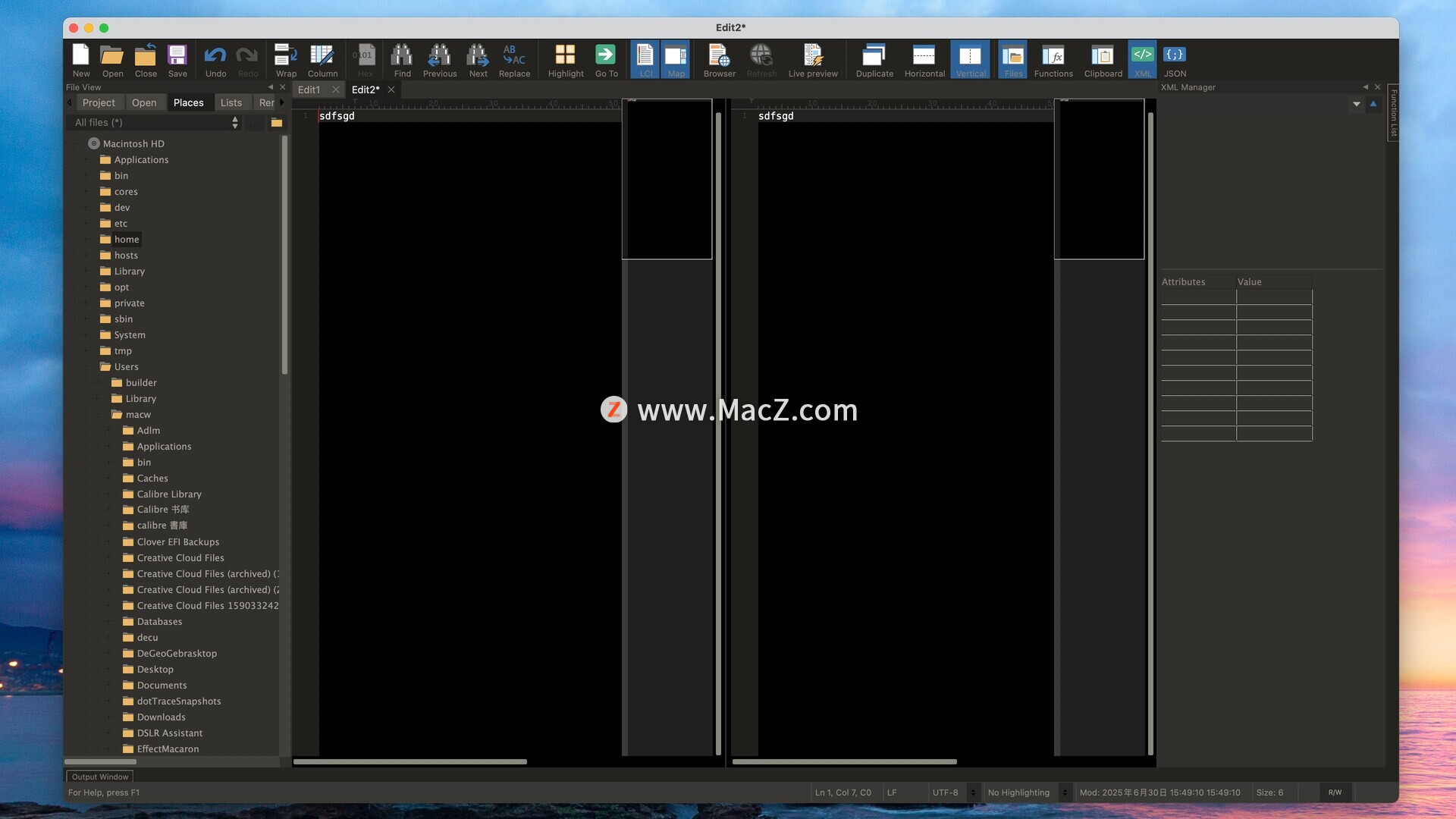Image resolution: width=1456 pixels, height=819 pixels.
Task: Click the folder icon beside file filter
Action: (x=277, y=122)
